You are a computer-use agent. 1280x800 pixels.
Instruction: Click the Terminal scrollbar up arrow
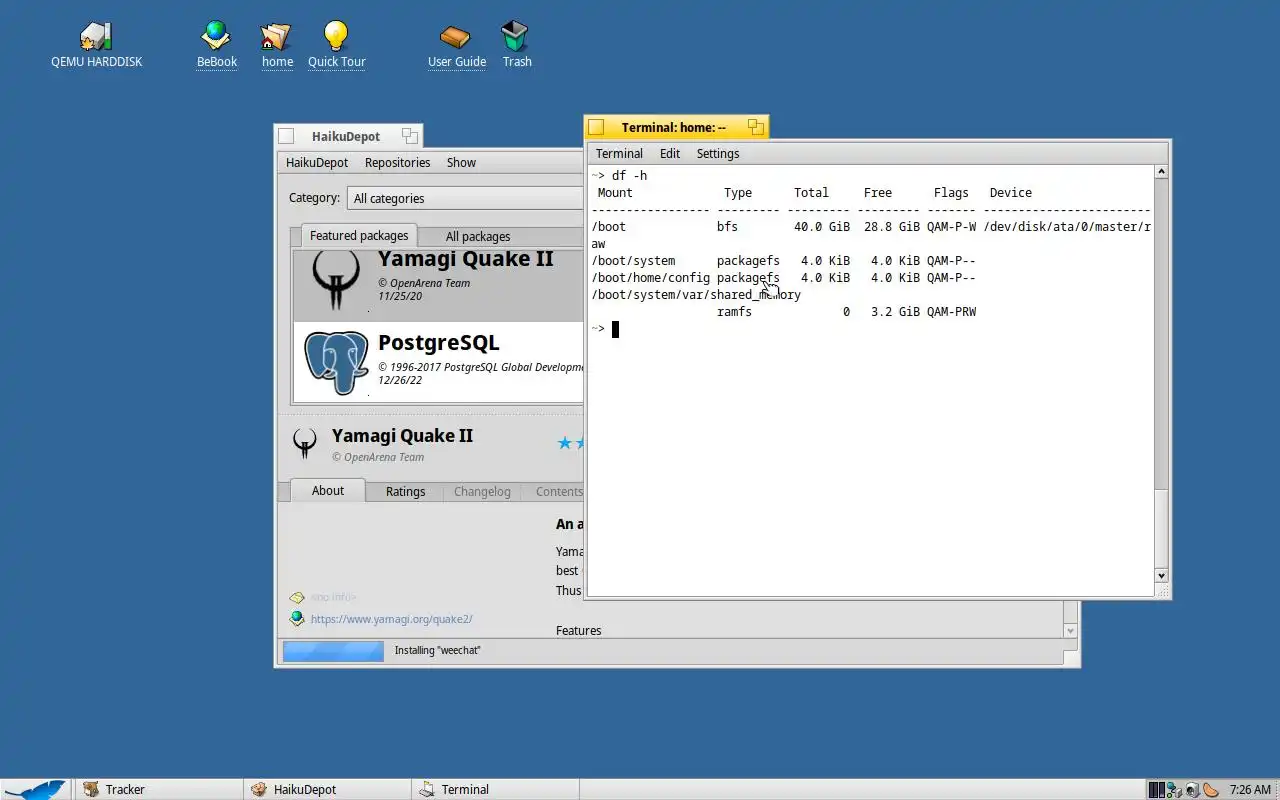coord(1161,172)
